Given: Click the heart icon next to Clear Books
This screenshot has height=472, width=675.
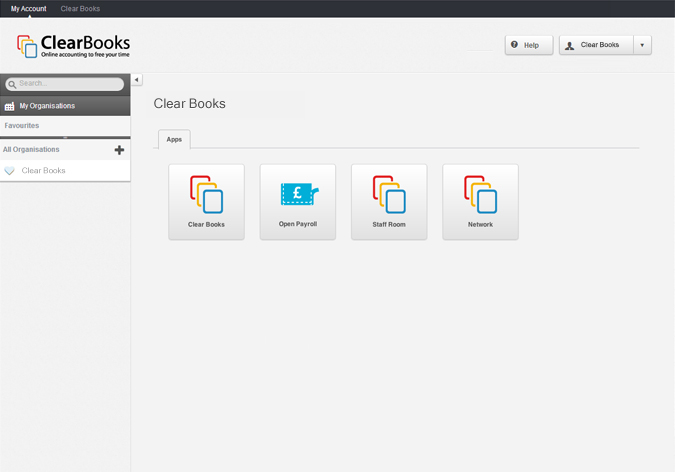Looking at the screenshot, I should click(x=10, y=171).
